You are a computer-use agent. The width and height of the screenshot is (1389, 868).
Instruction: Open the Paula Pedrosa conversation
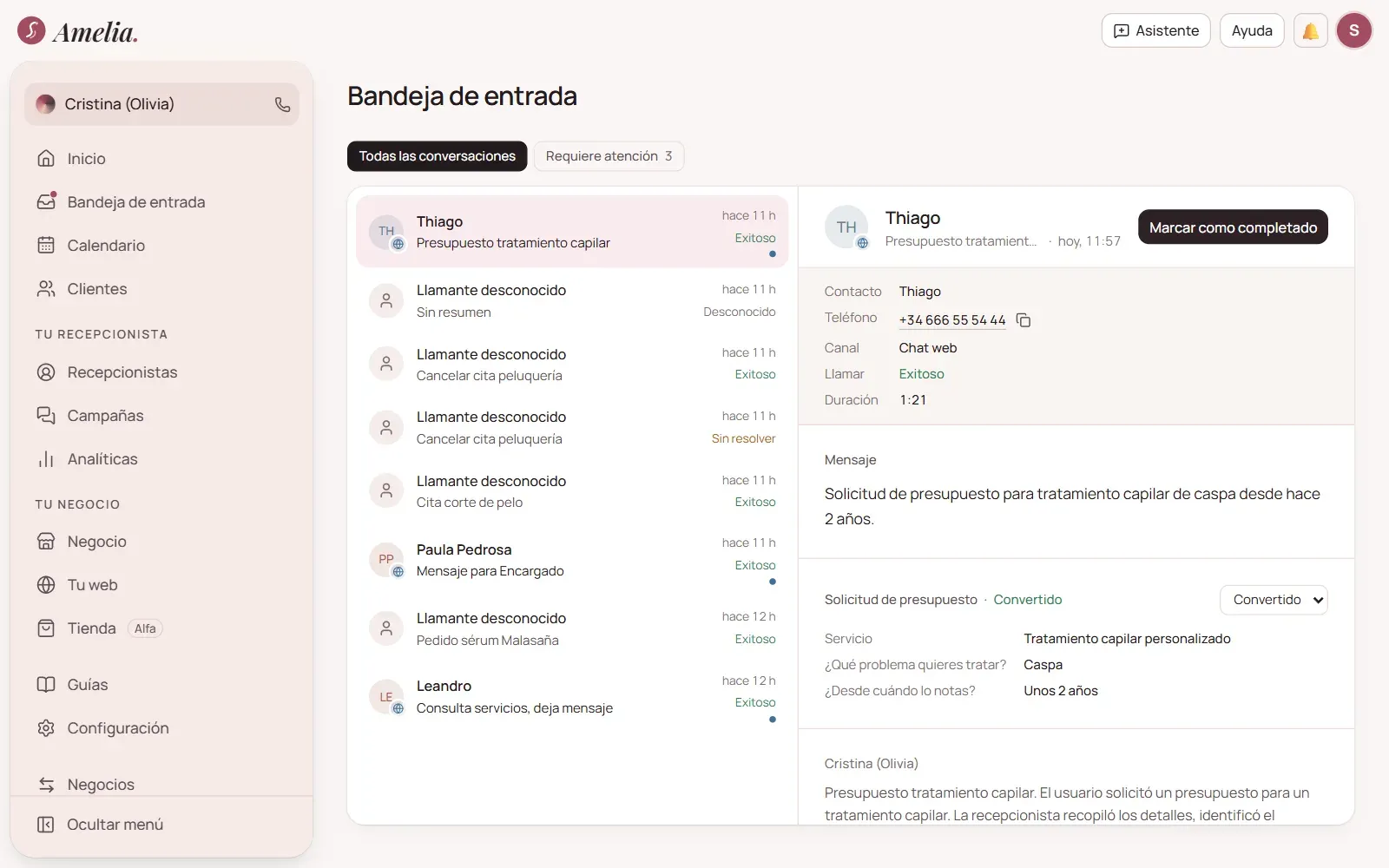[x=572, y=560]
